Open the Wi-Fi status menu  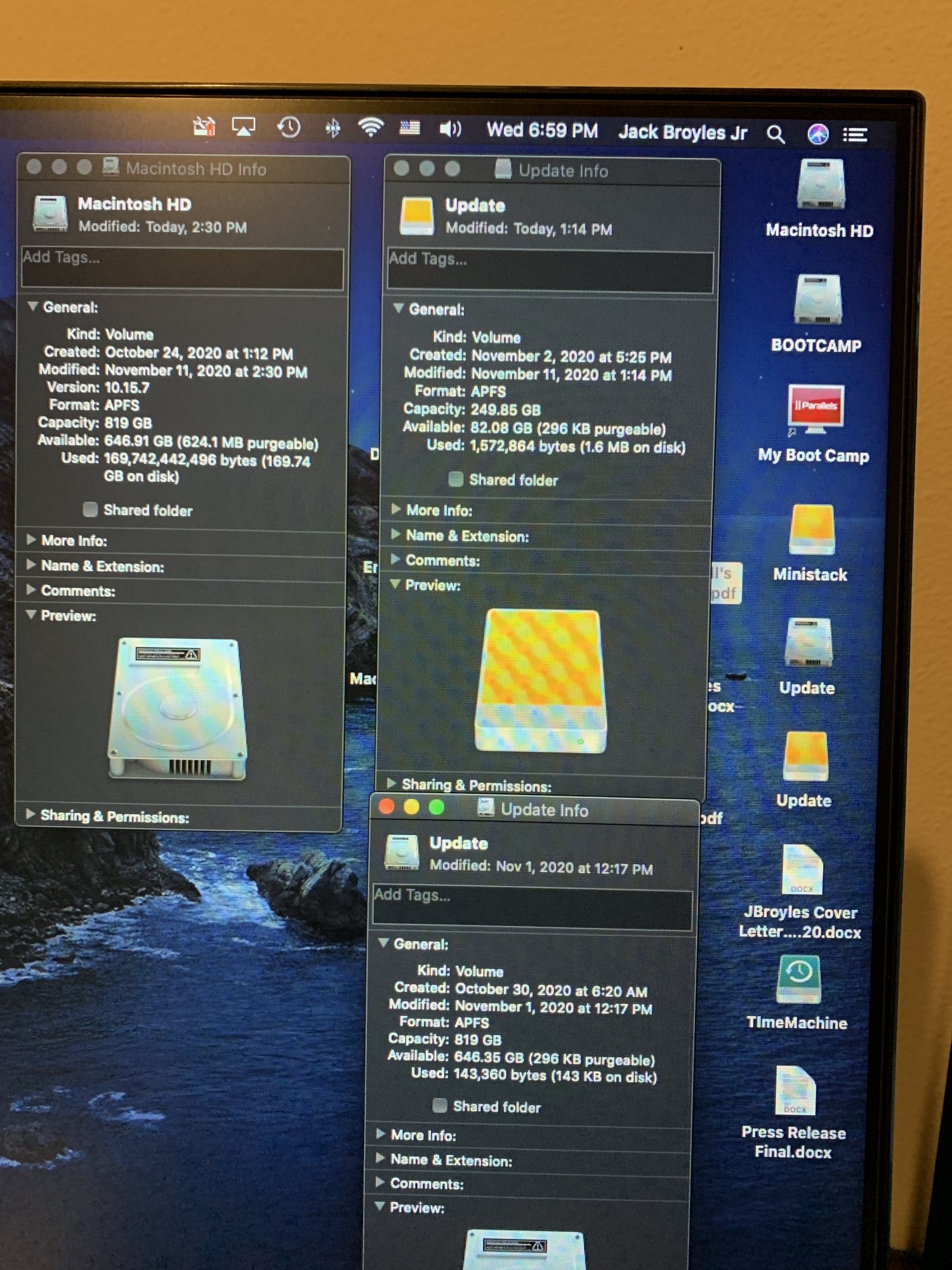[x=371, y=128]
